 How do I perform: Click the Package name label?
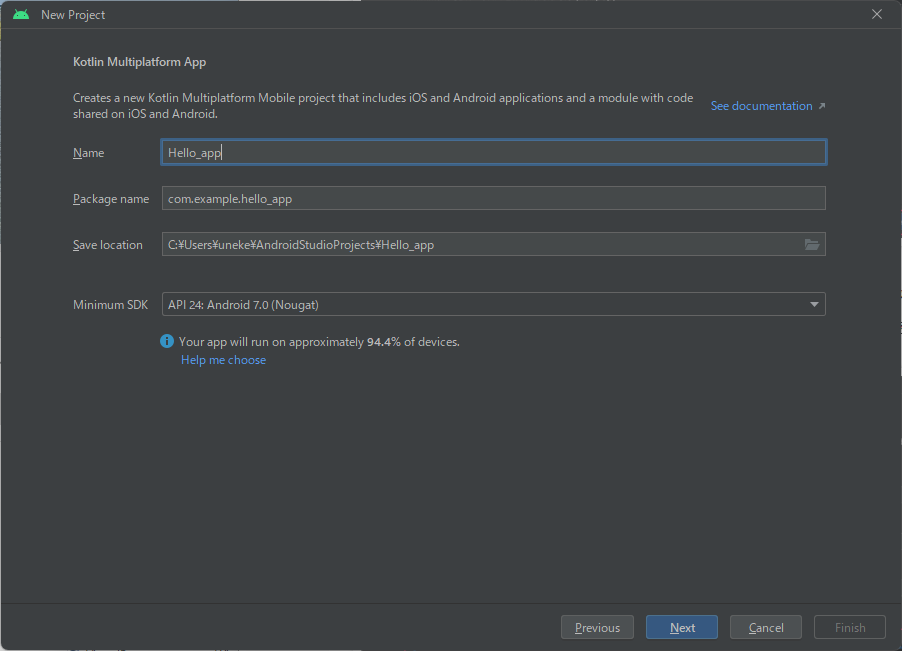click(110, 199)
